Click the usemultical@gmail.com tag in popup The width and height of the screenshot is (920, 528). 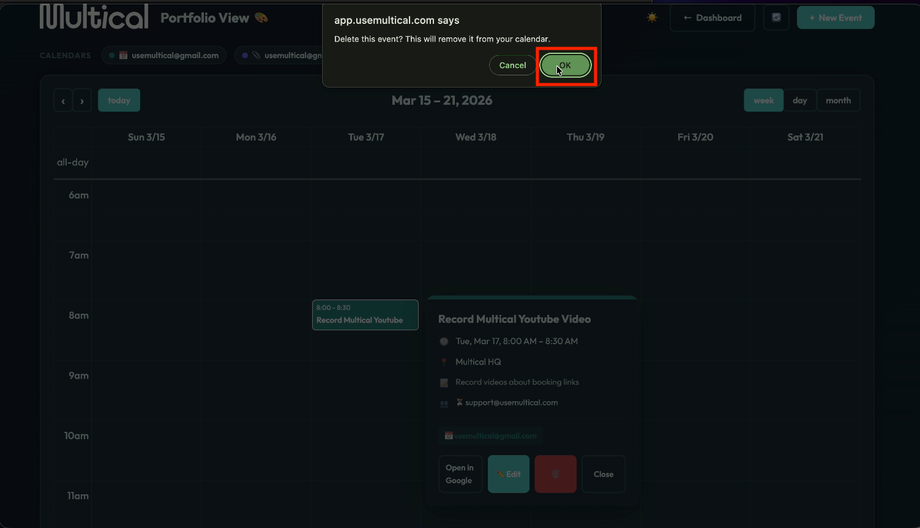[491, 435]
